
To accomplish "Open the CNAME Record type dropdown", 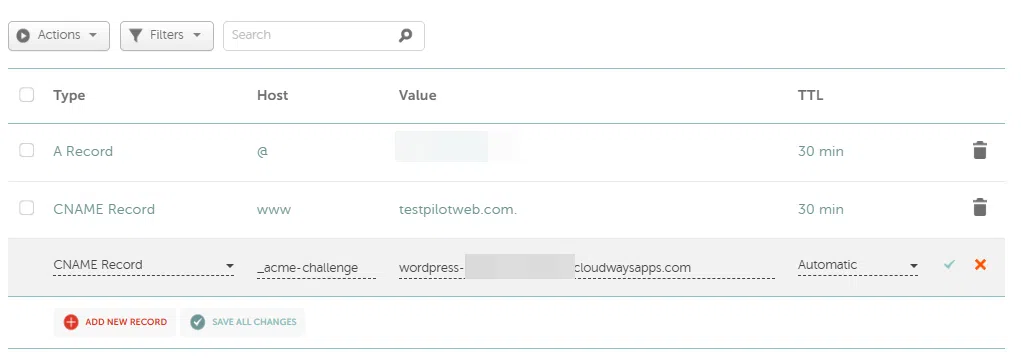I will pos(144,266).
